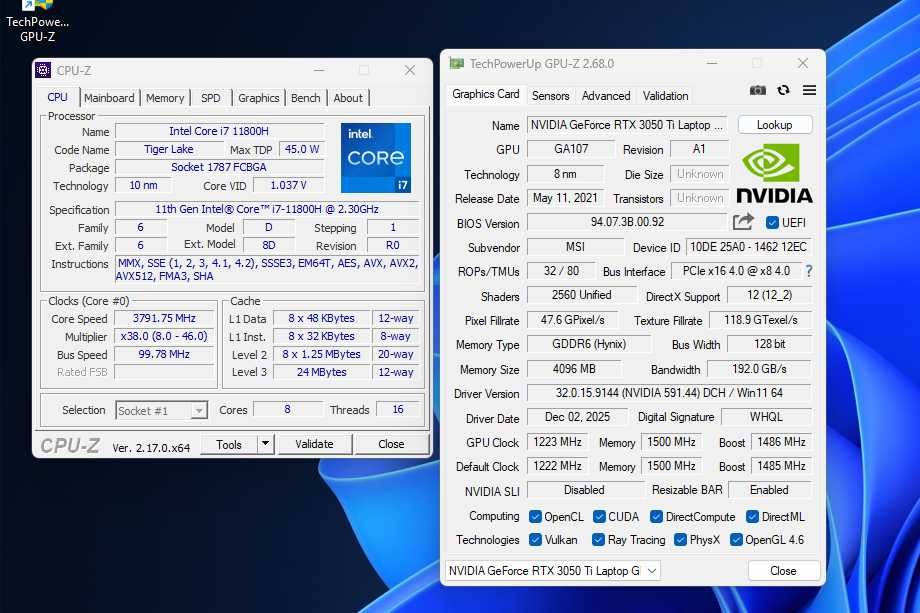Open the Validation tab in GPU-Z
The width and height of the screenshot is (920, 613).
(665, 96)
